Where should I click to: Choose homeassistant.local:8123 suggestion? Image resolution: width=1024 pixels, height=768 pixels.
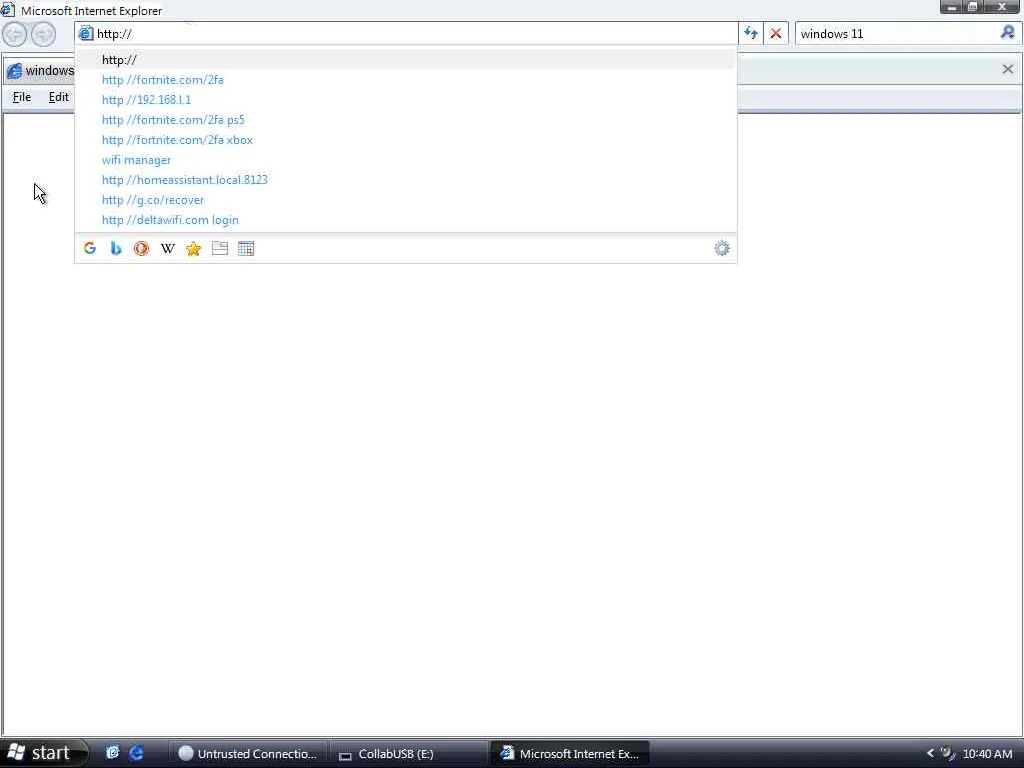click(406, 180)
